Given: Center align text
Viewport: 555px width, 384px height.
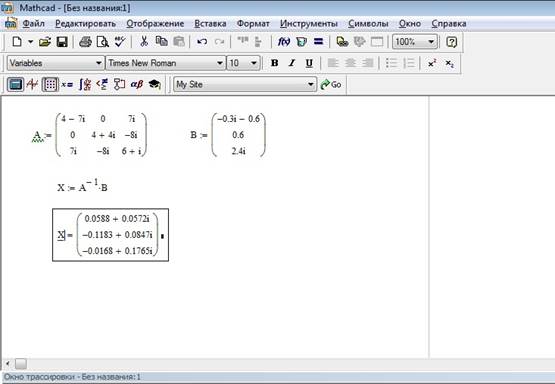Looking at the screenshot, I should point(350,63).
